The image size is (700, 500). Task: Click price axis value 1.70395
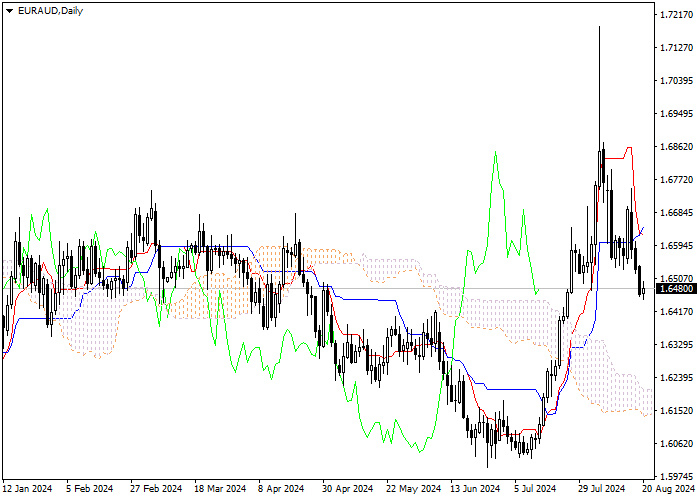point(677,81)
